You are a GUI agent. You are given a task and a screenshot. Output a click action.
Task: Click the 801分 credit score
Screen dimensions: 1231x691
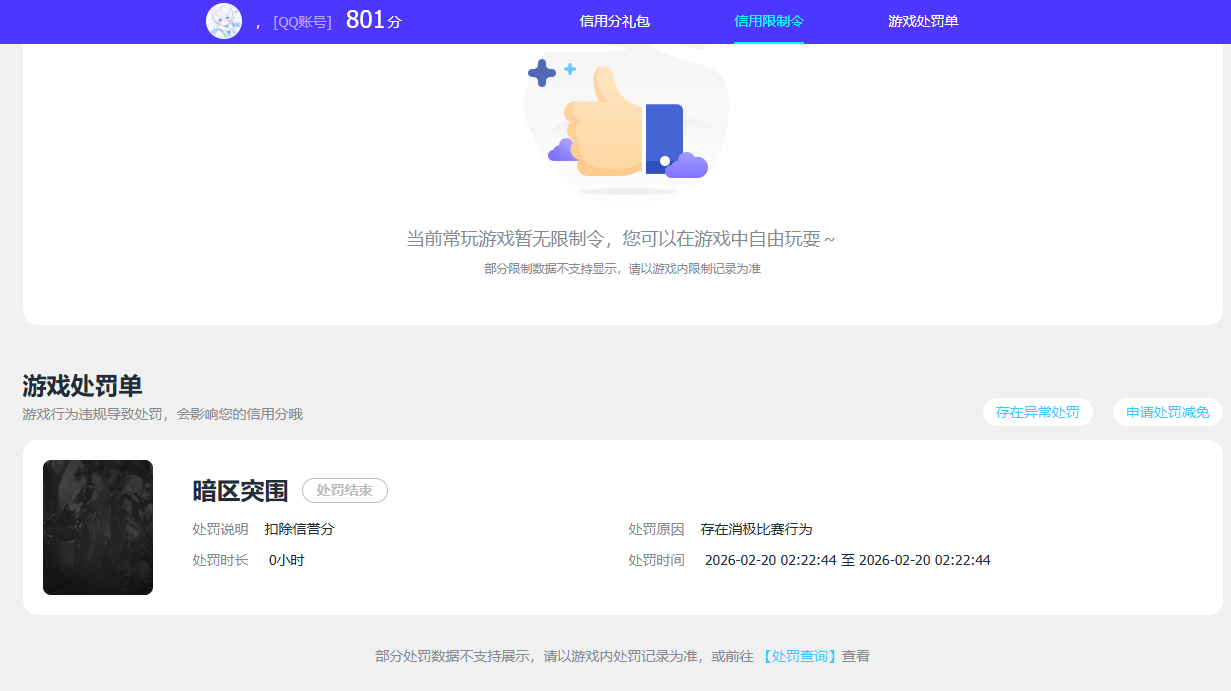click(373, 20)
